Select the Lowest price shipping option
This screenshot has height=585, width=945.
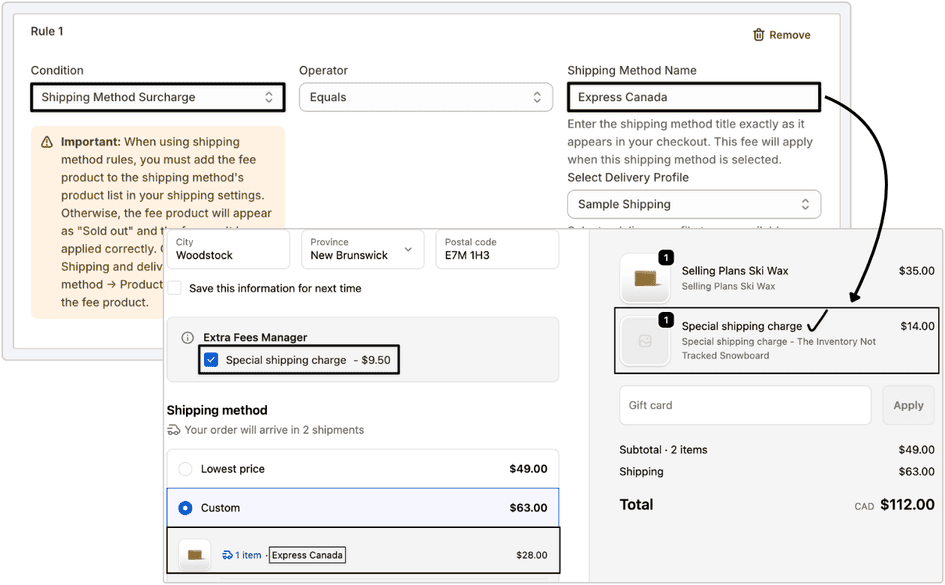tap(186, 468)
